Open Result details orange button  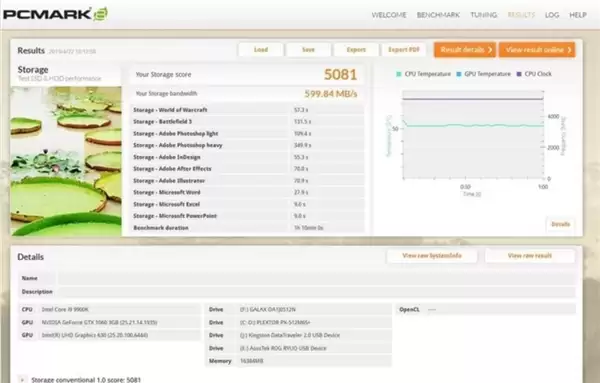(x=465, y=50)
